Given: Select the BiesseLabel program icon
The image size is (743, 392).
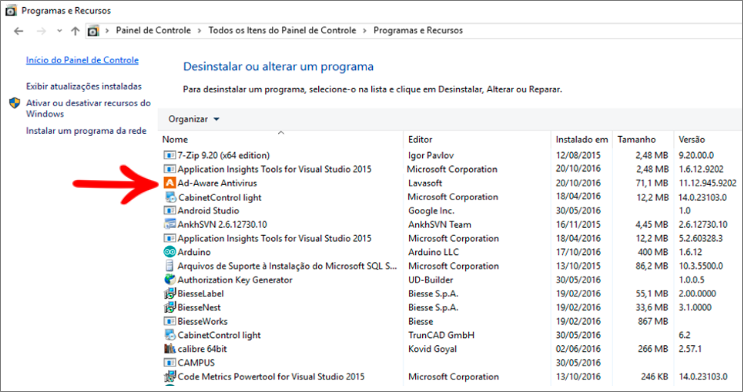Looking at the screenshot, I should click(169, 293).
